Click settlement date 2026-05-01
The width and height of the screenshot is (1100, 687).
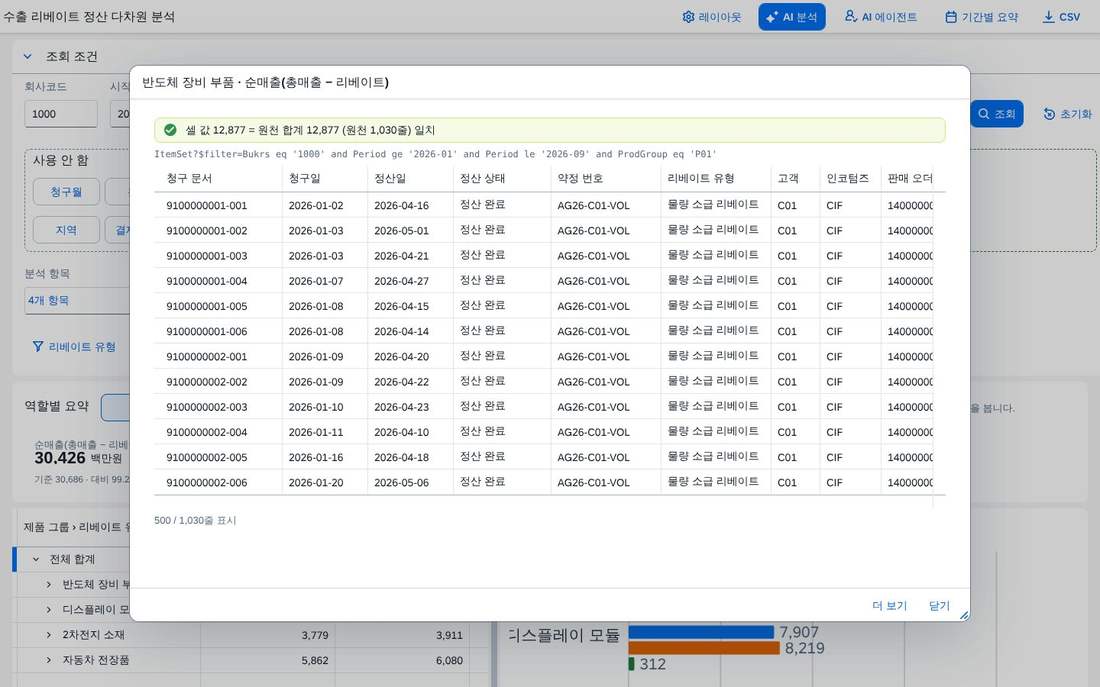401,231
